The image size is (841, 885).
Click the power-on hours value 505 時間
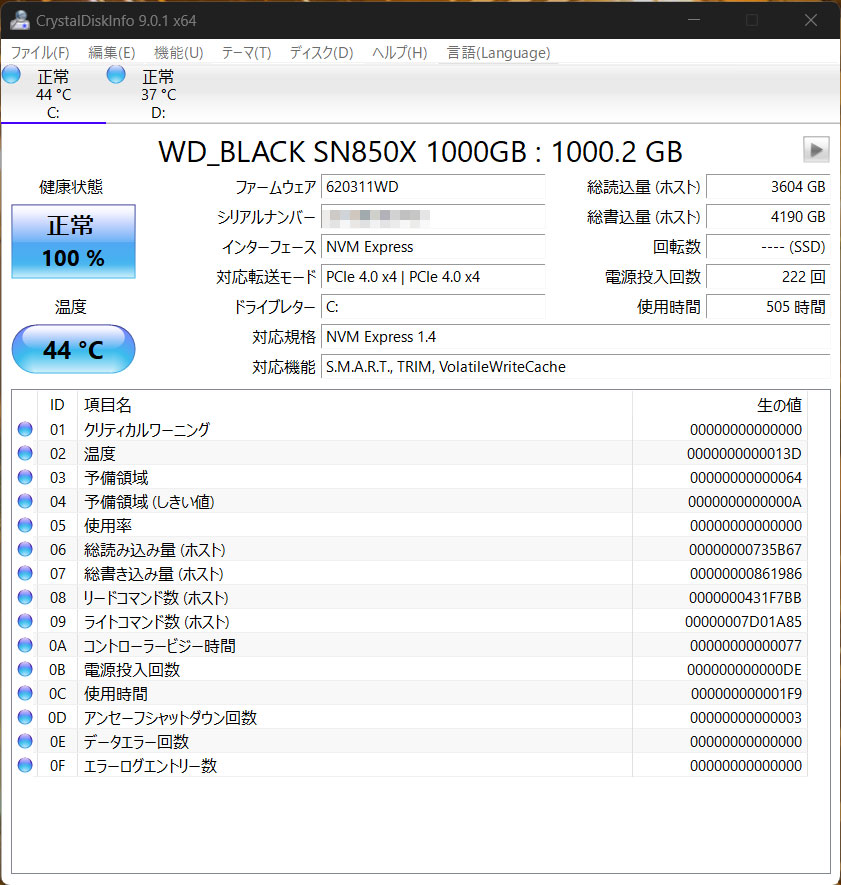pyautogui.click(x=768, y=306)
